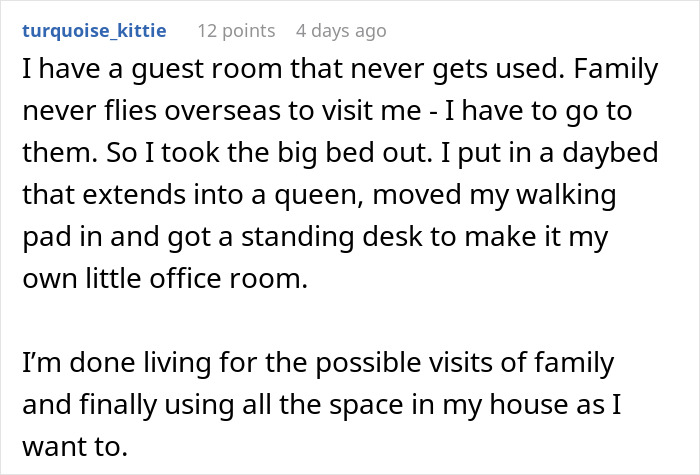Click the word 'finally' in the second paragraph

[x=118, y=404]
